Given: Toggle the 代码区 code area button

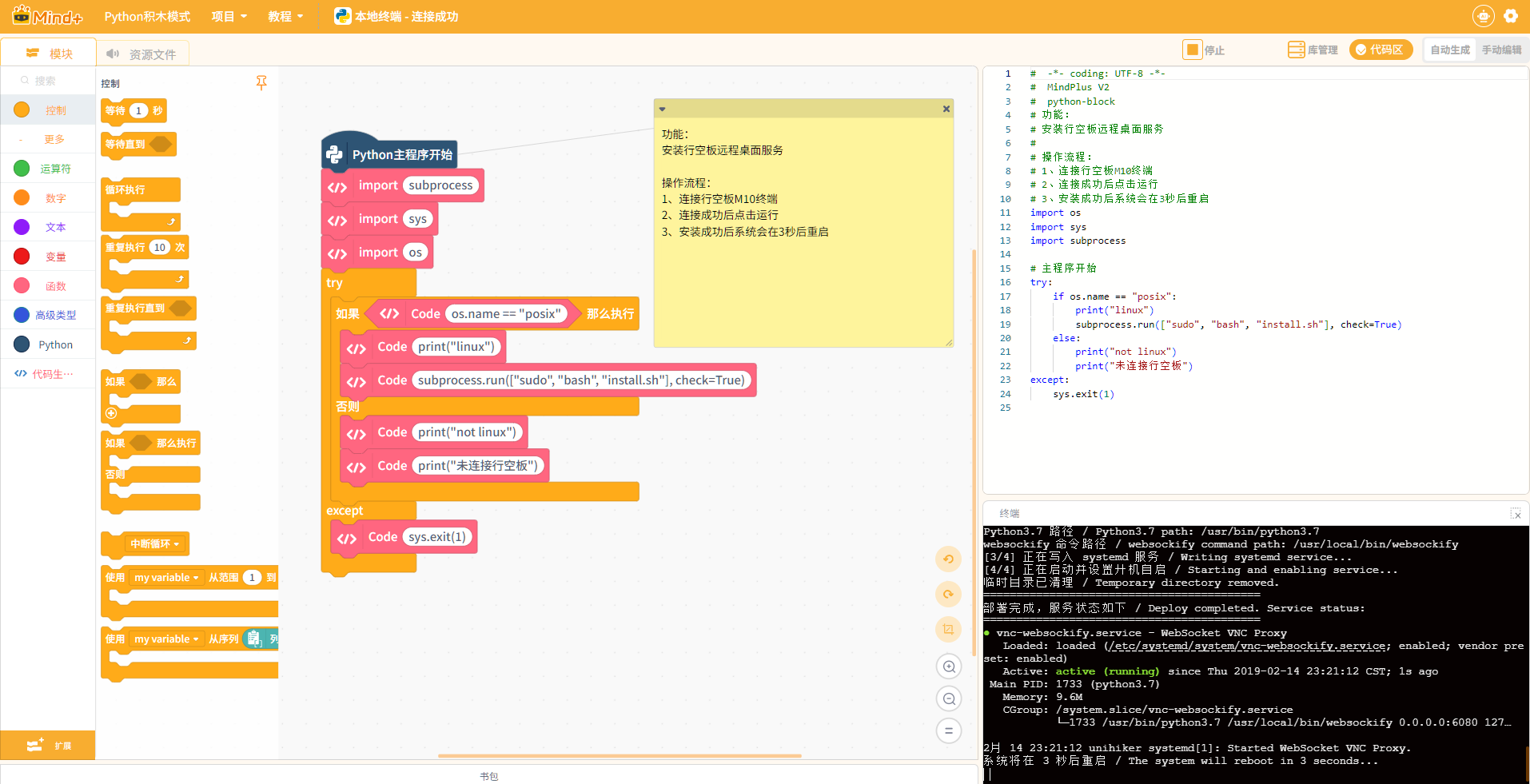Looking at the screenshot, I should [x=1381, y=50].
